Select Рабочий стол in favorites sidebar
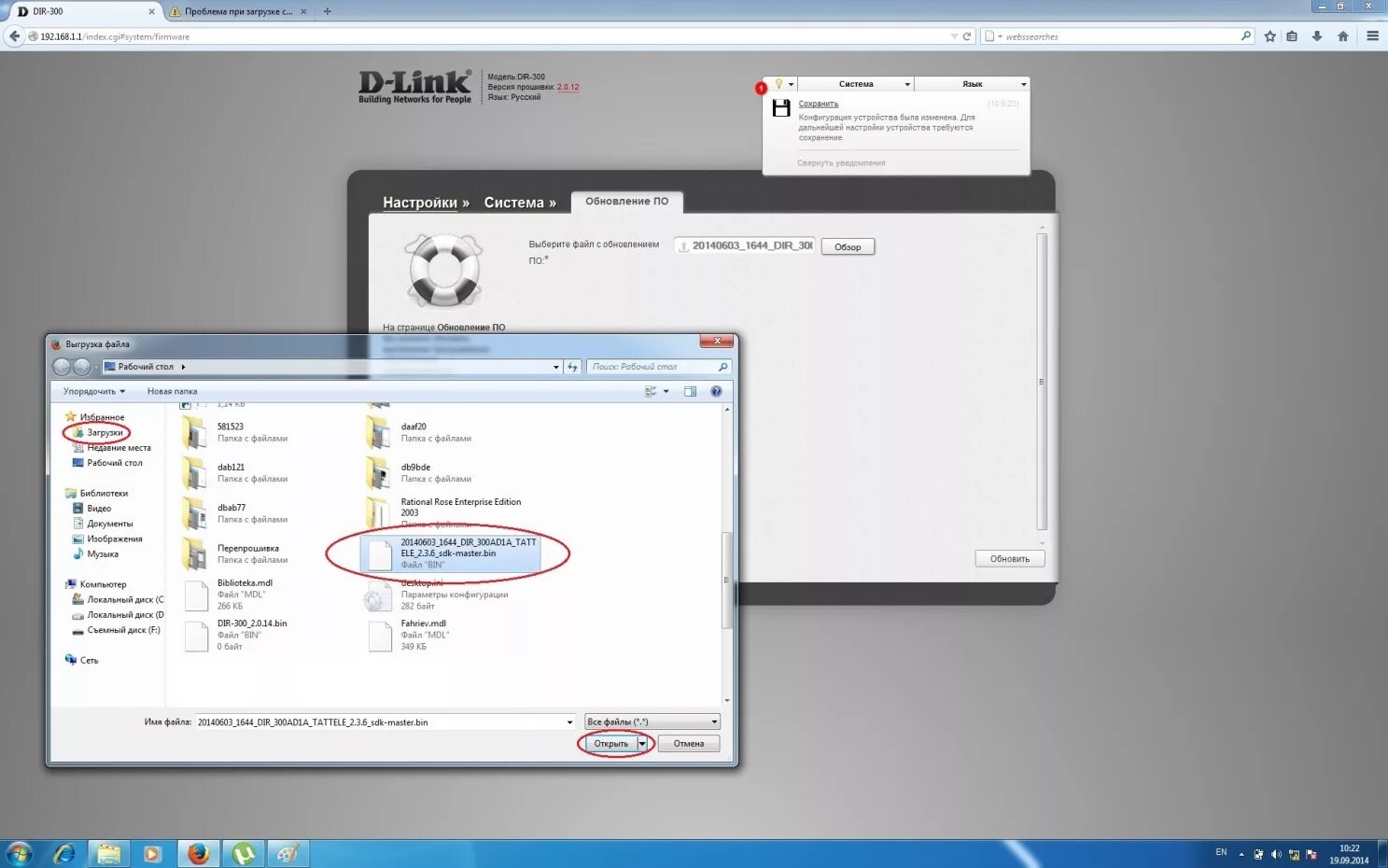The height and width of the screenshot is (868, 1388). [x=114, y=463]
